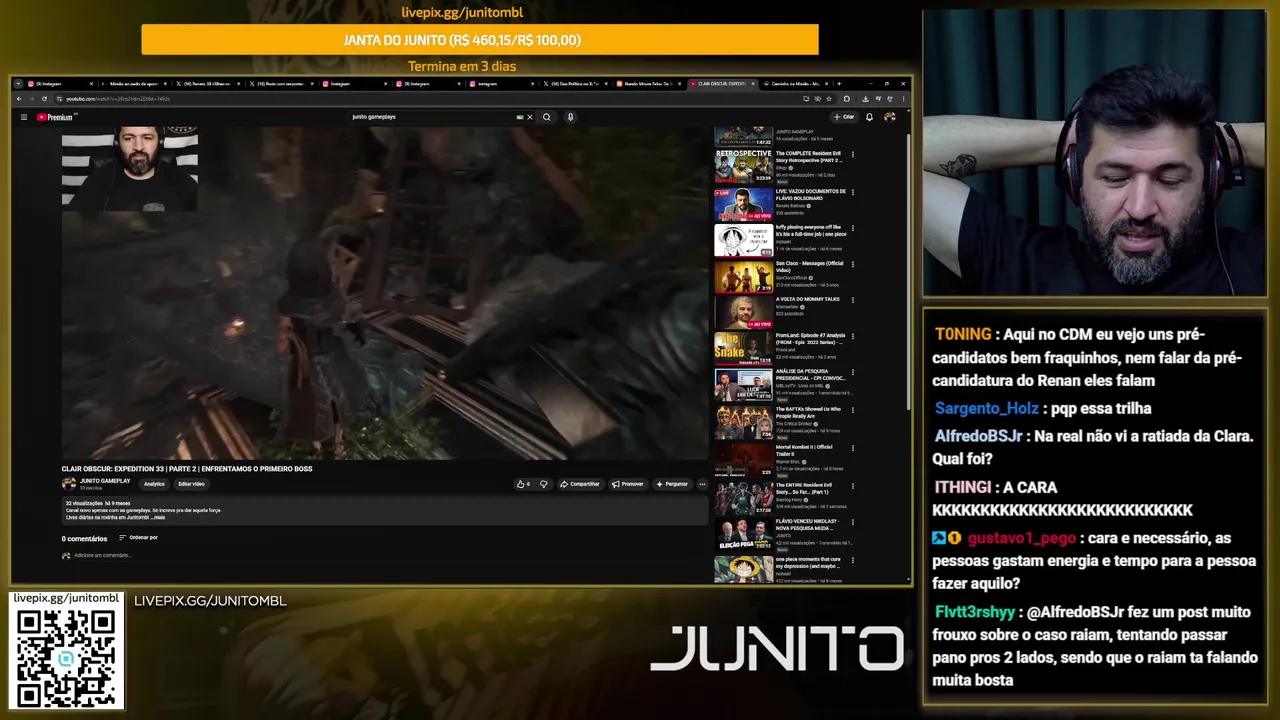Expand the video description with '...mais'
This screenshot has width=1280, height=720.
tap(159, 518)
